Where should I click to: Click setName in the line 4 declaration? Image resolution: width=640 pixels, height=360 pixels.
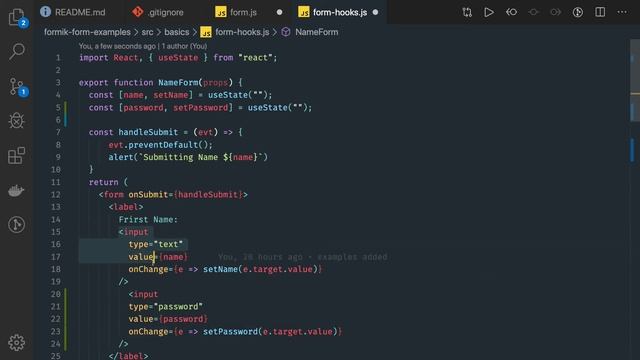[171, 95]
